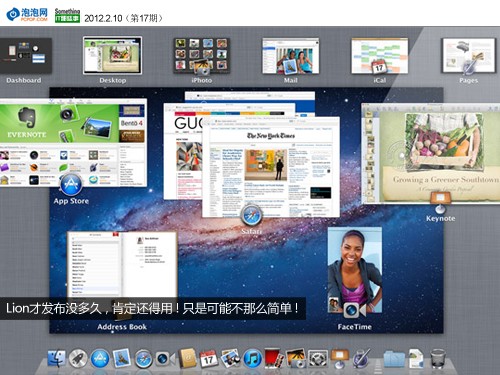Switch to the Mail space thumbnail
The height and width of the screenshot is (375, 500).
coord(290,56)
